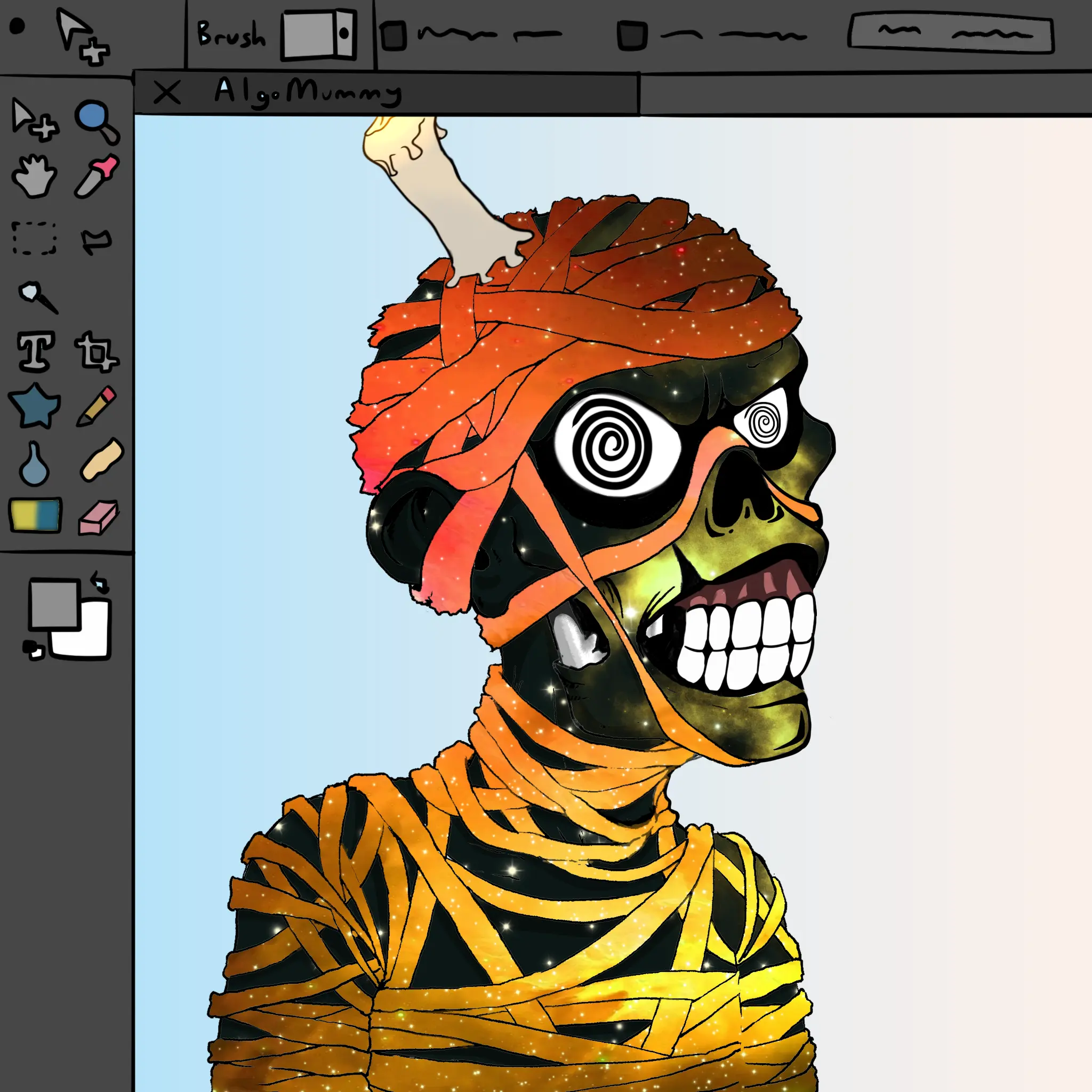Select the Lasso selection tool
This screenshot has width=1092, height=1092.
[x=96, y=241]
